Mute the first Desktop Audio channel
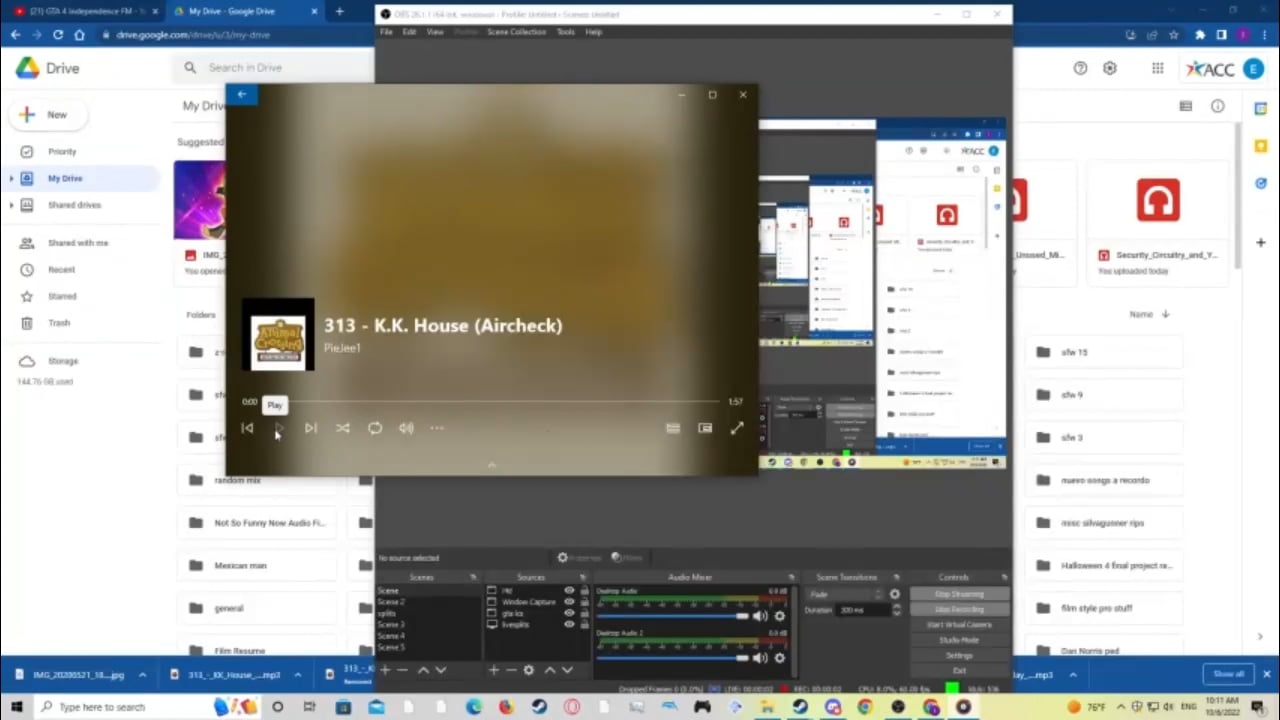1280x720 pixels. [760, 616]
